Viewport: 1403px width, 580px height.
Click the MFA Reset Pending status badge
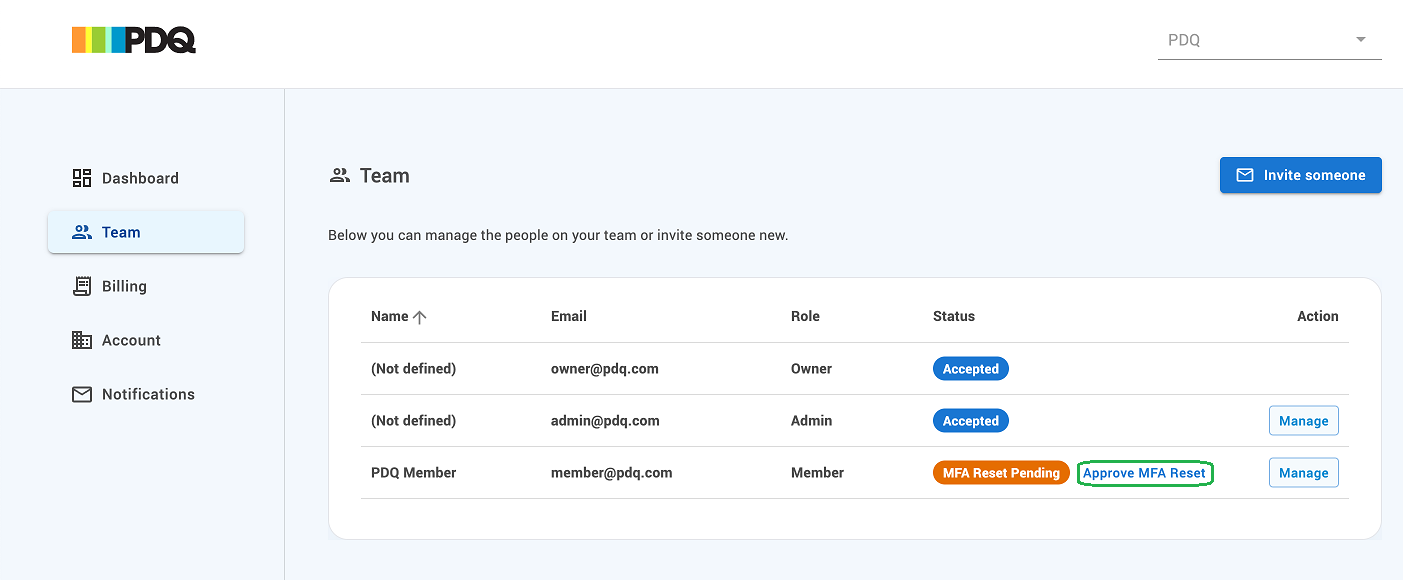(x=1000, y=473)
